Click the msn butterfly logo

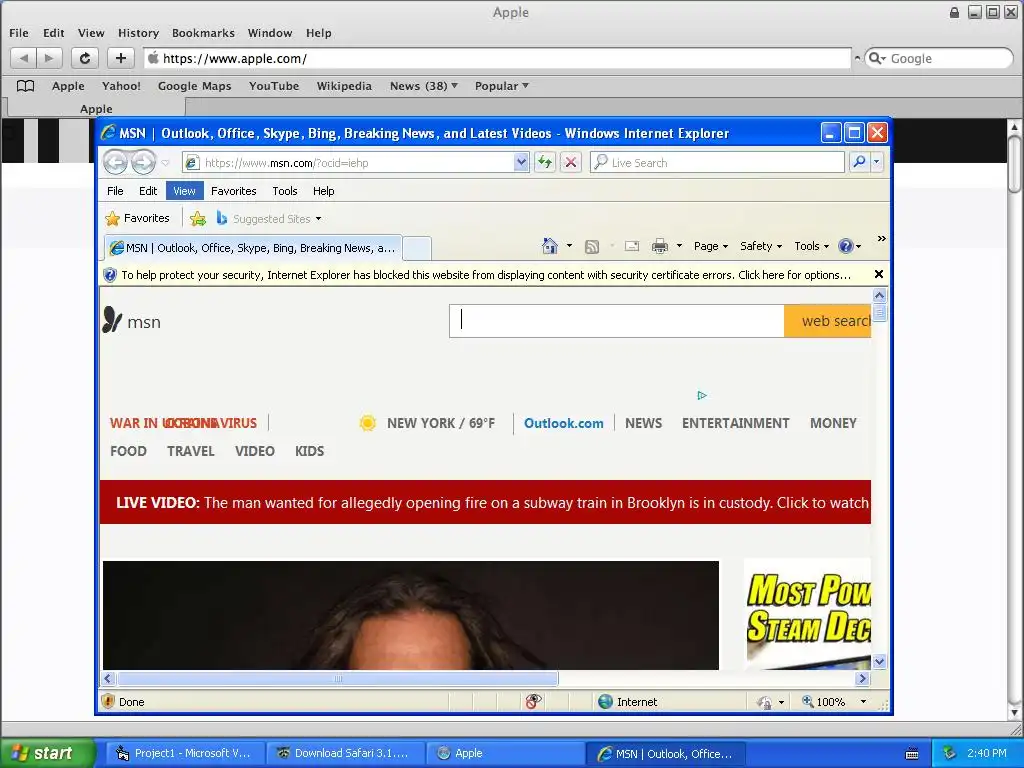[x=112, y=320]
